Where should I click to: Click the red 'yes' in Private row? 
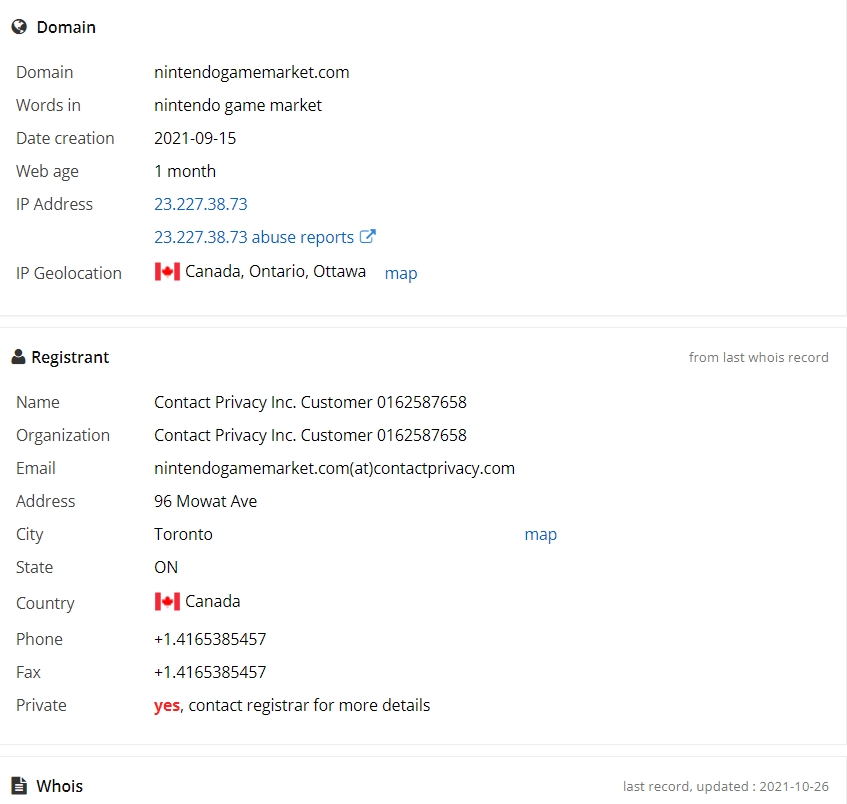tap(166, 706)
